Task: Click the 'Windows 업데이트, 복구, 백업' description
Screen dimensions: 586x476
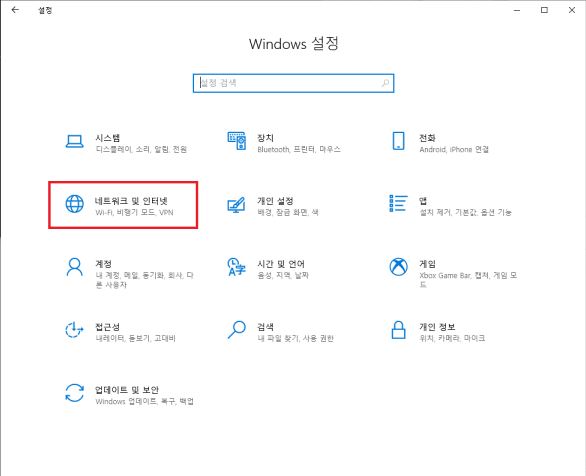Action: point(145,401)
